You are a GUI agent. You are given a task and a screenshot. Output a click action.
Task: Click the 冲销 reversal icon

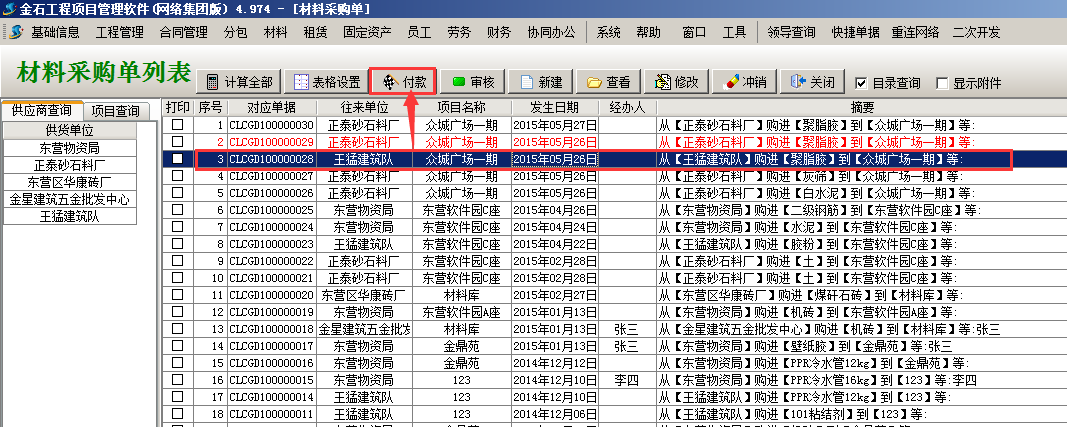click(x=732, y=82)
